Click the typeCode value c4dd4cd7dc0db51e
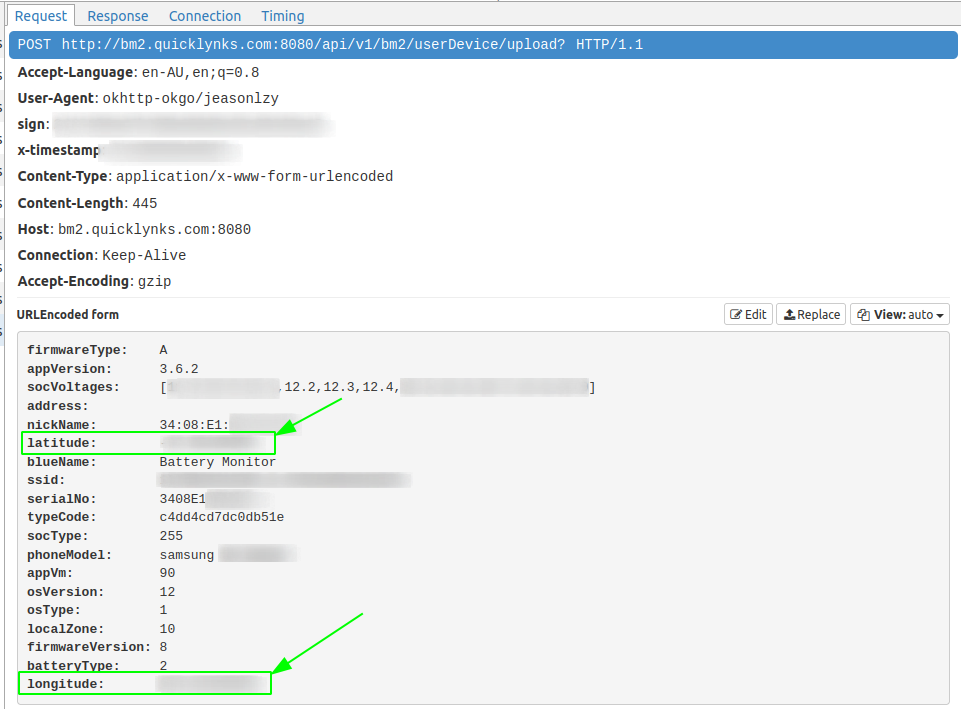The image size is (961, 709). pyautogui.click(x=221, y=517)
